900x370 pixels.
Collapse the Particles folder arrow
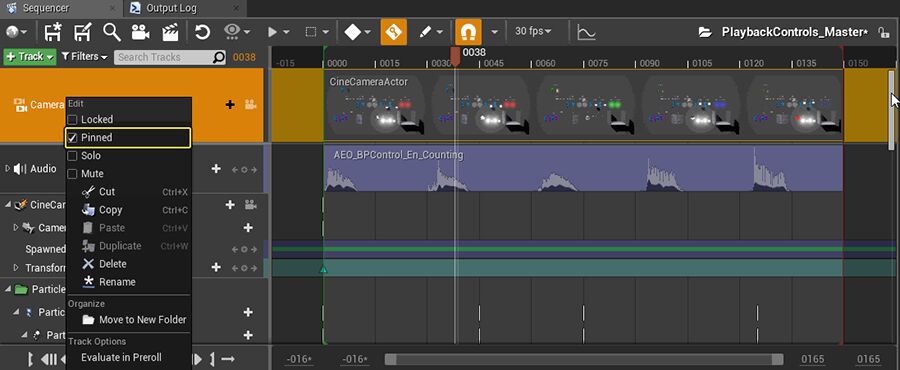click(x=7, y=289)
